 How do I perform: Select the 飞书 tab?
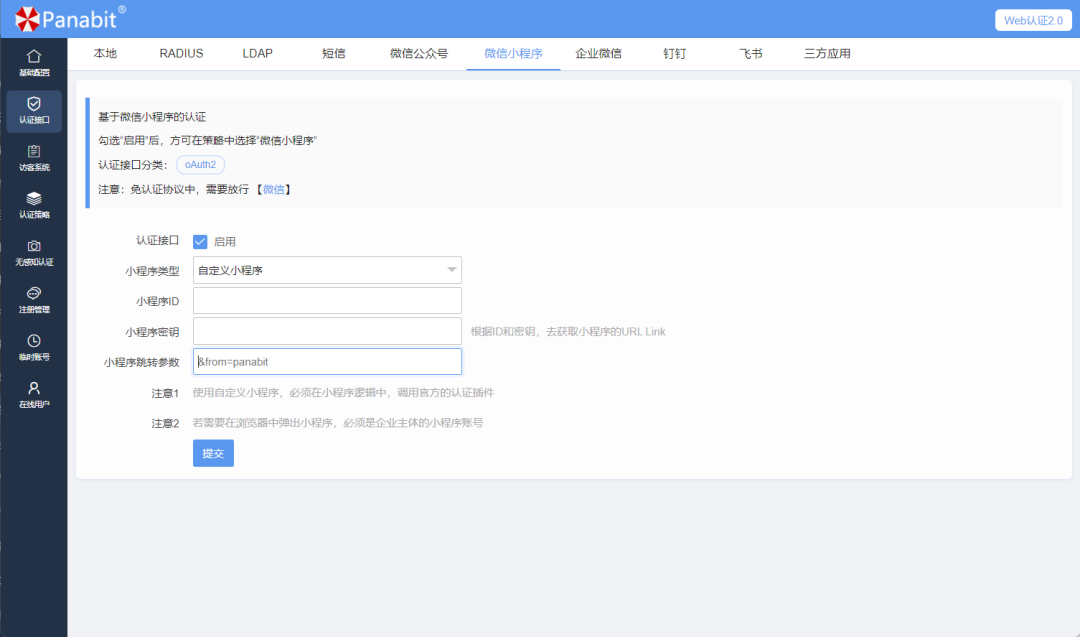pos(750,53)
